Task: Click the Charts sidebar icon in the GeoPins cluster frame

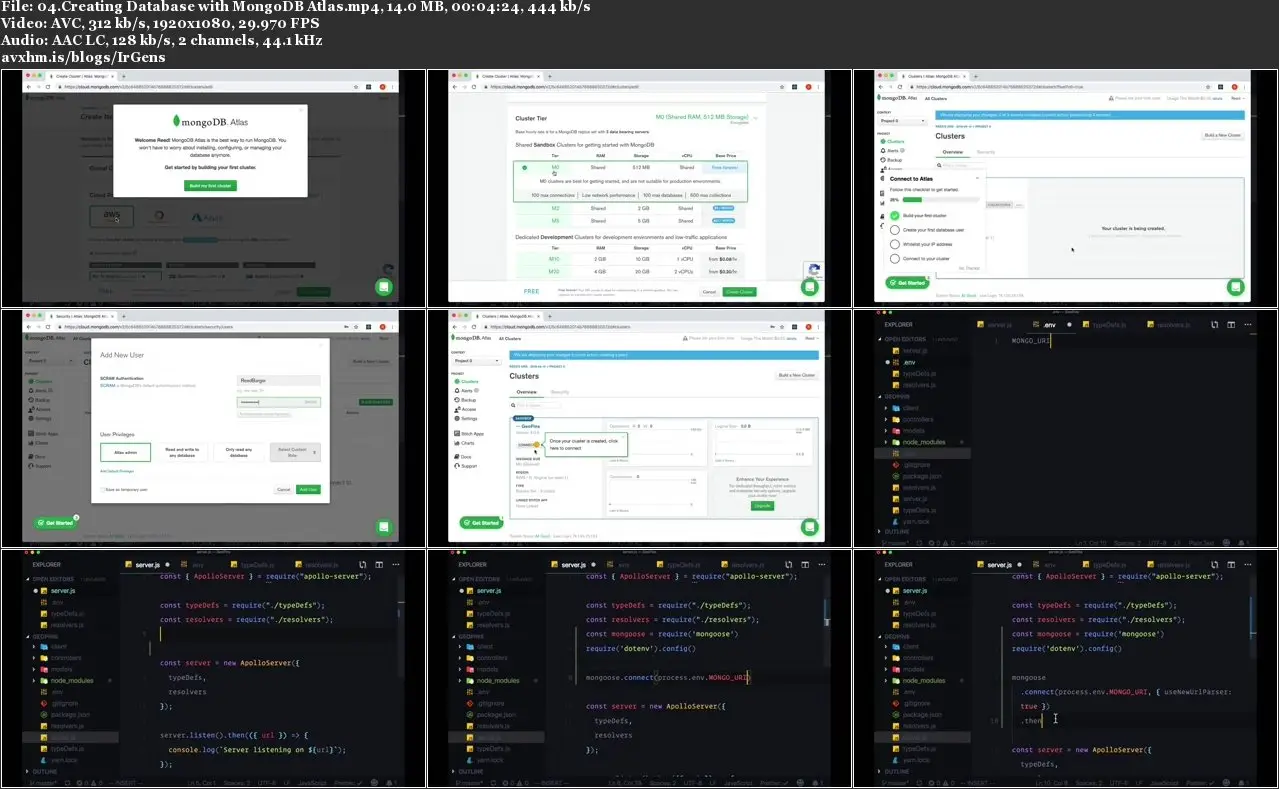Action: [x=456, y=443]
